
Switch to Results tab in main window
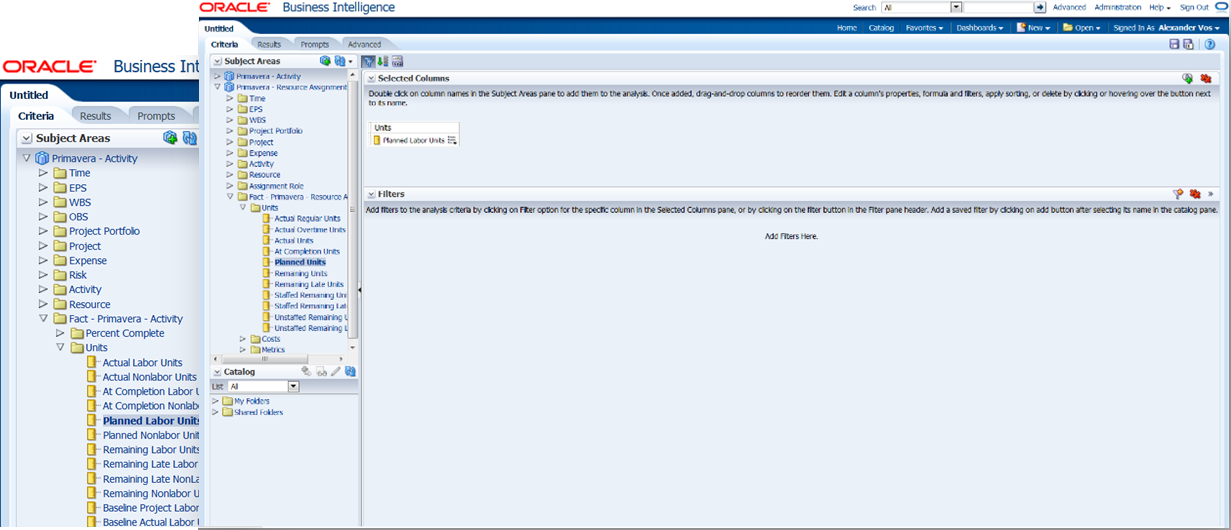pyautogui.click(x=269, y=44)
